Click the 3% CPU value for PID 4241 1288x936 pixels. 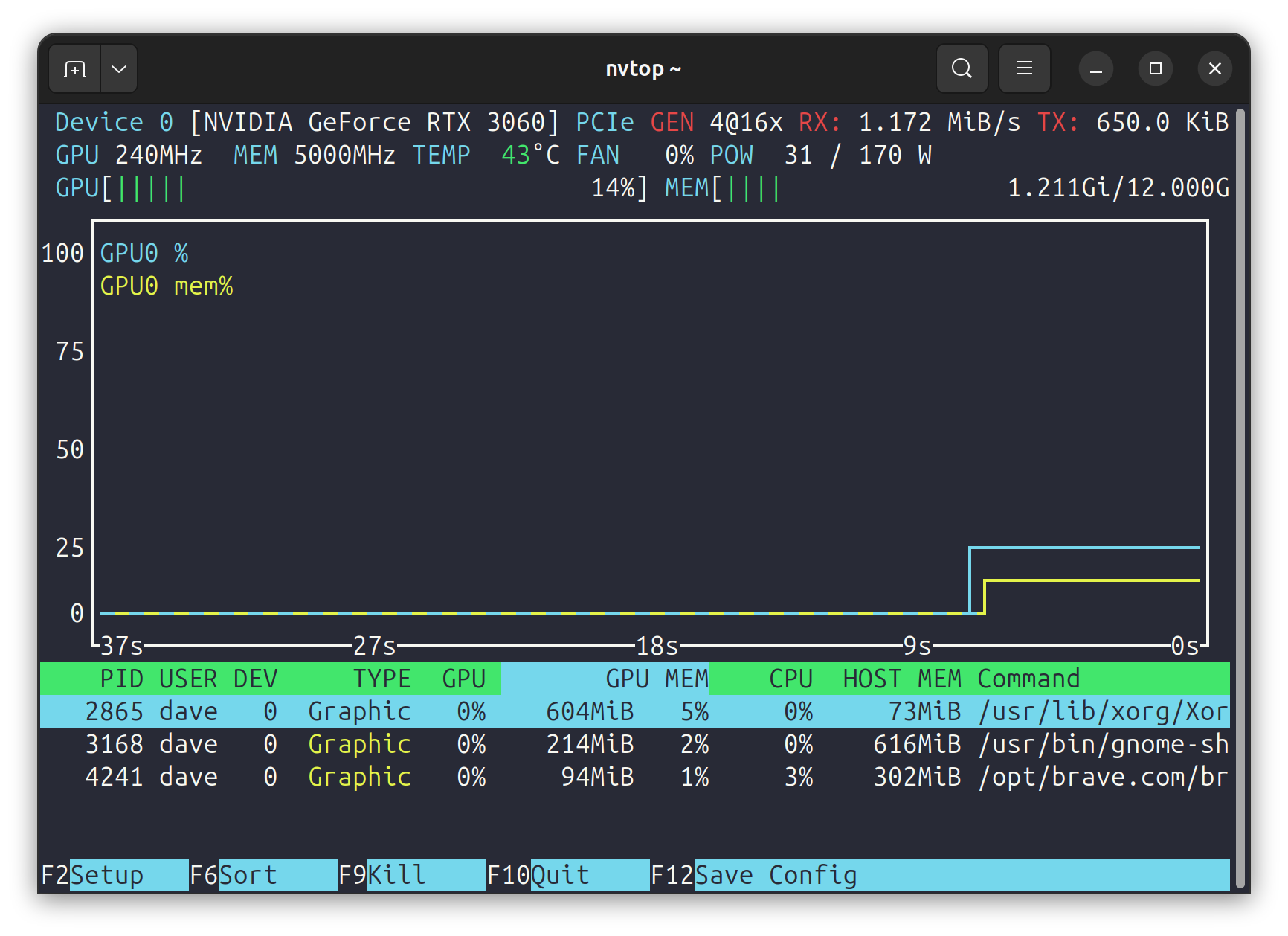coord(799,777)
